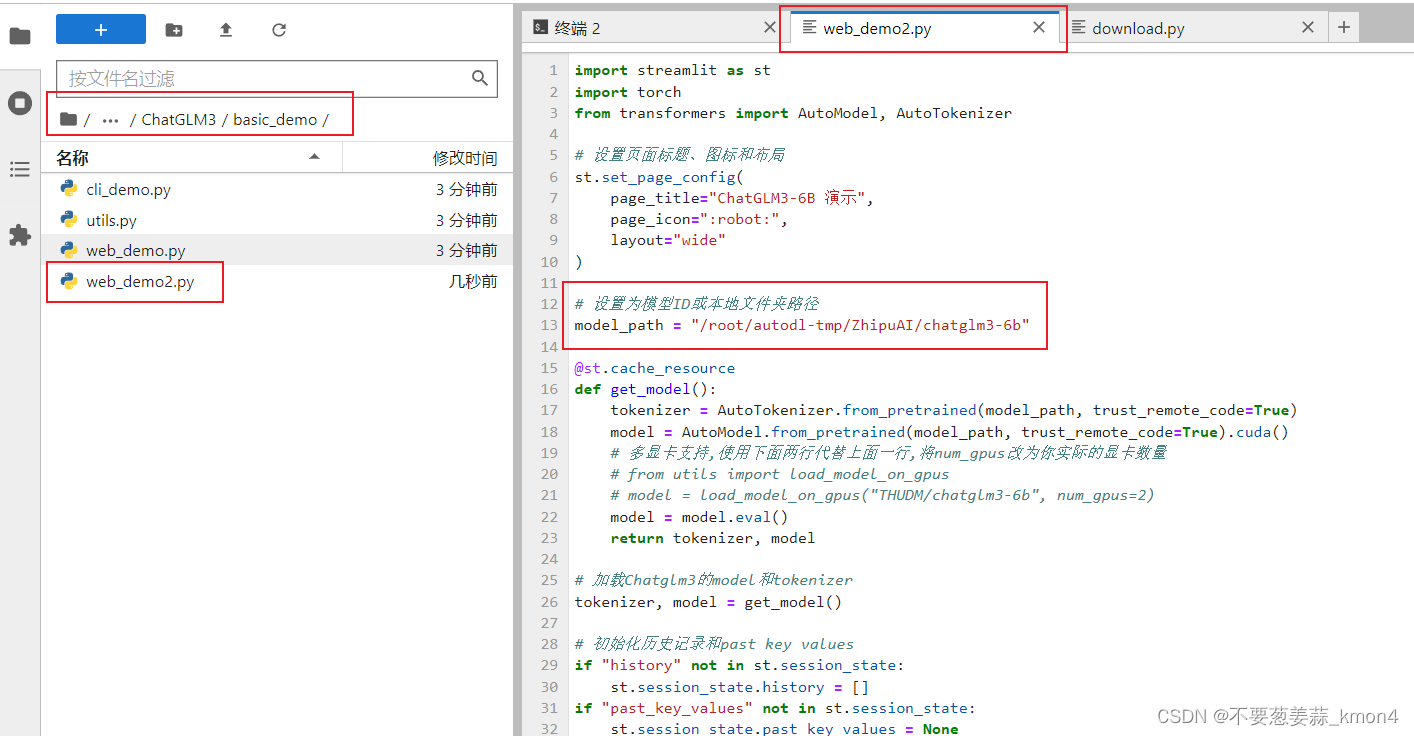Click the page_title value "ChatGLM3-6B 演示"
This screenshot has width=1414, height=736.
coord(787,198)
